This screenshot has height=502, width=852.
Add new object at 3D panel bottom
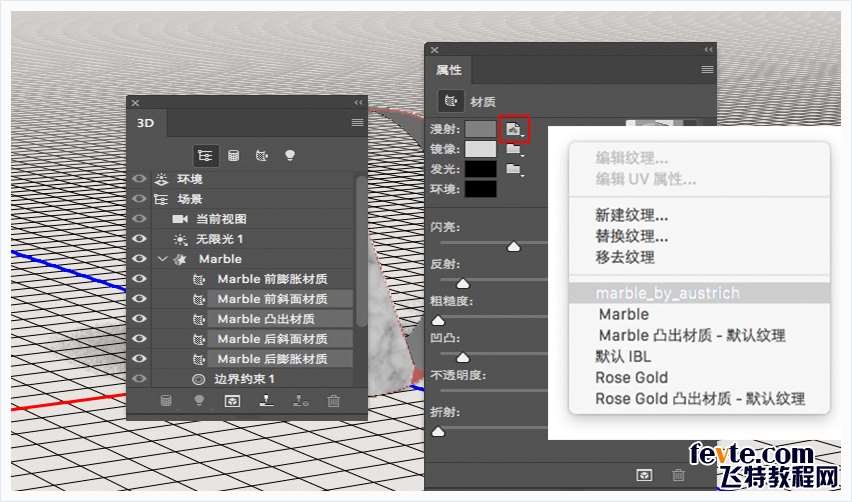coord(166,401)
